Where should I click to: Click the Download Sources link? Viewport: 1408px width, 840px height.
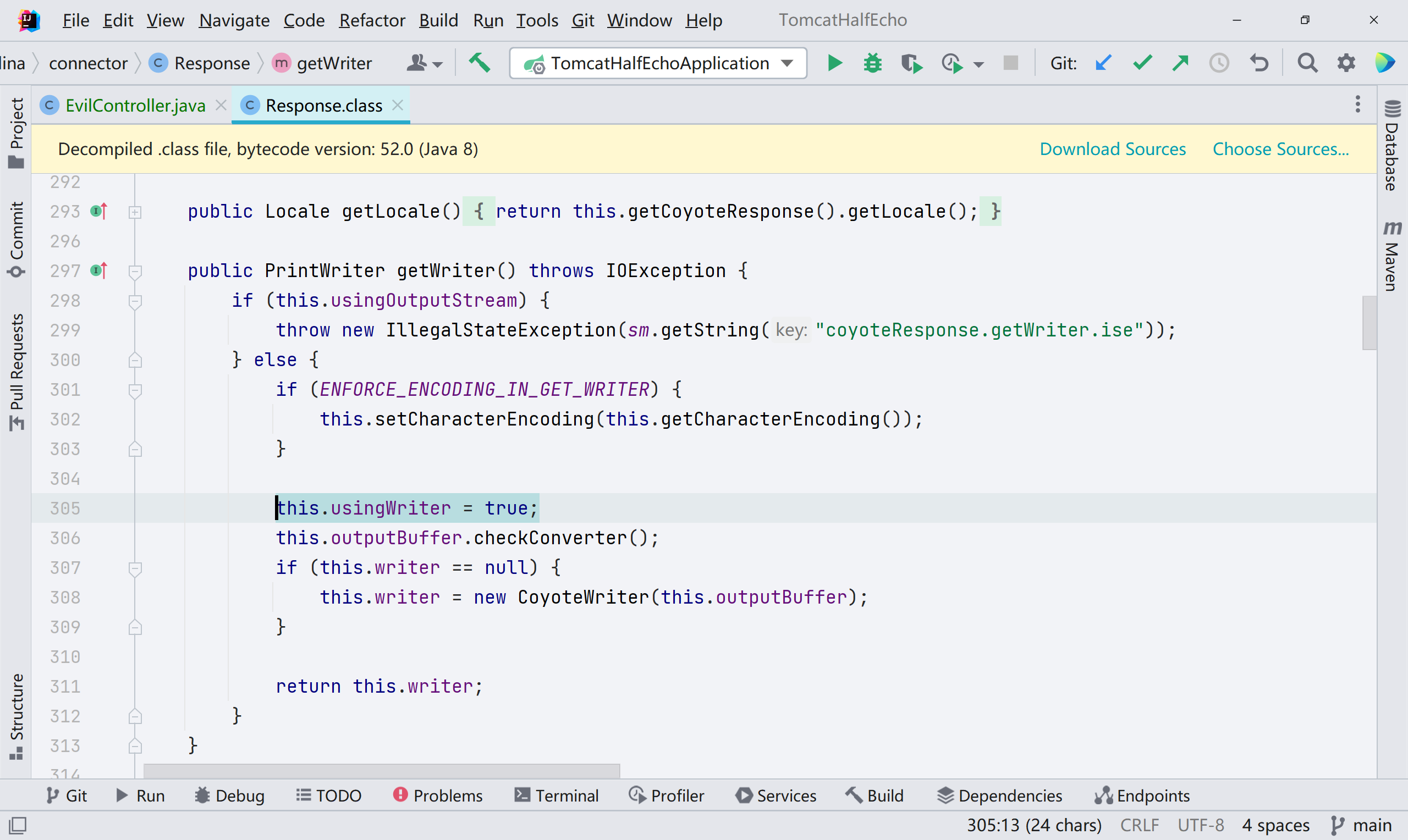point(1113,149)
